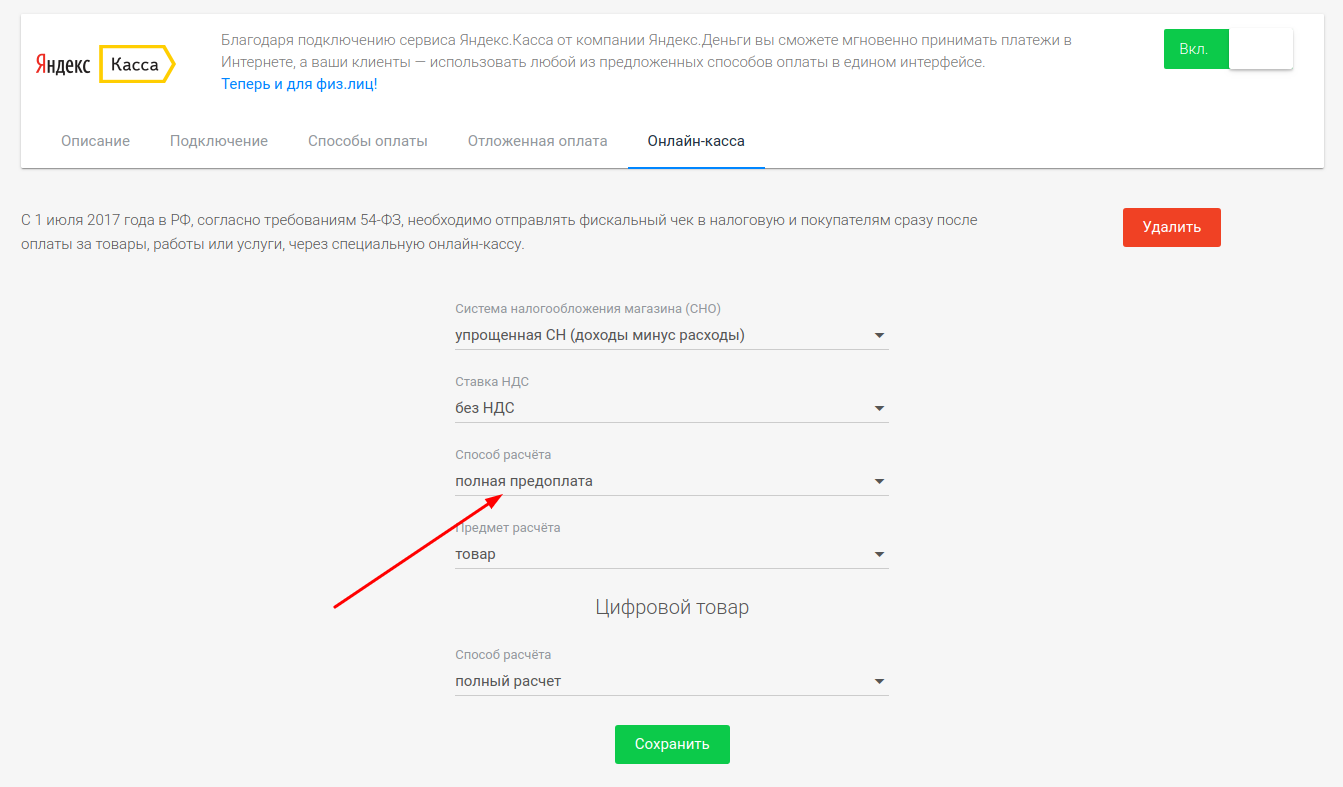Click the red Удалить button
This screenshot has height=787, width=1343.
tap(1172, 227)
